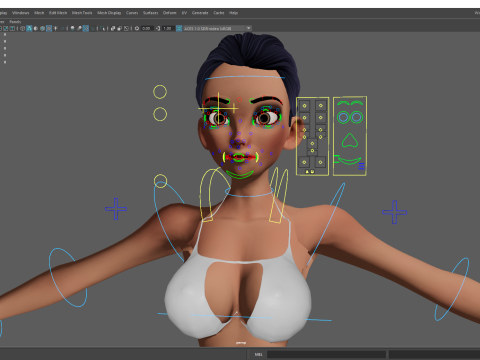Click the gamma icon beside 1.00 field
The width and height of the screenshot is (480, 360).
point(158,28)
